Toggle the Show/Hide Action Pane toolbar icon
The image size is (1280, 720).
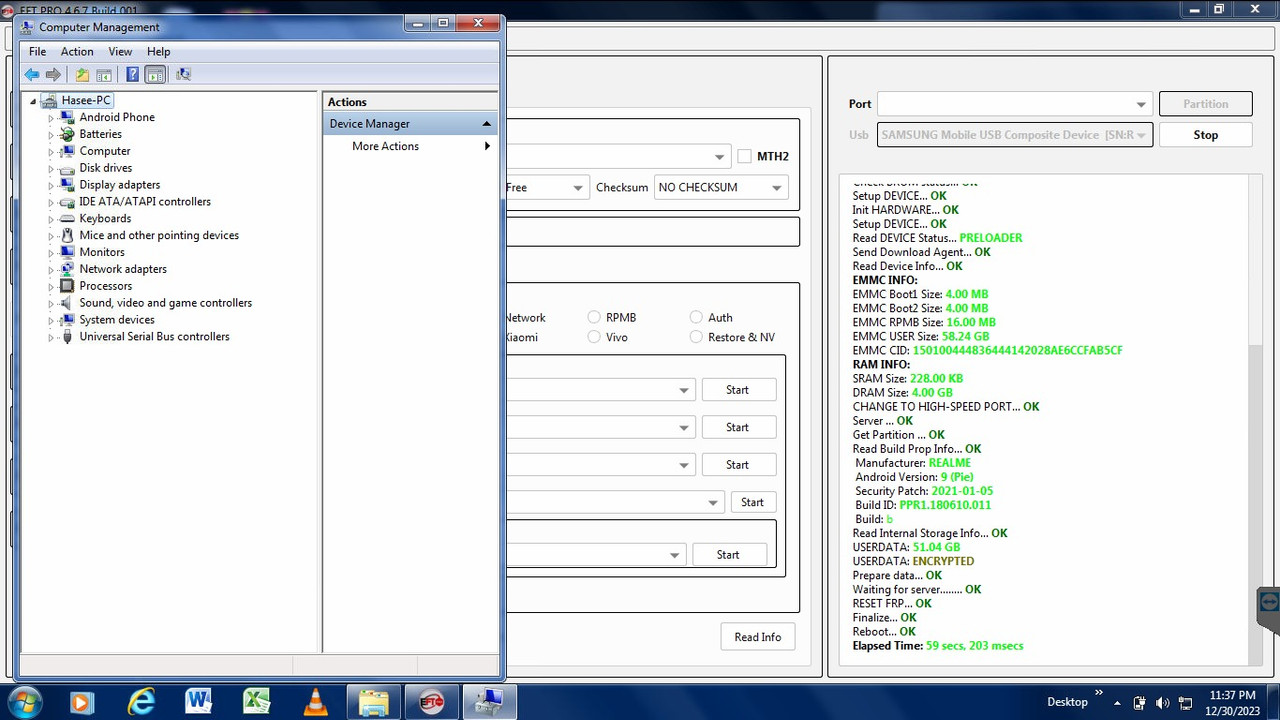[x=155, y=74]
